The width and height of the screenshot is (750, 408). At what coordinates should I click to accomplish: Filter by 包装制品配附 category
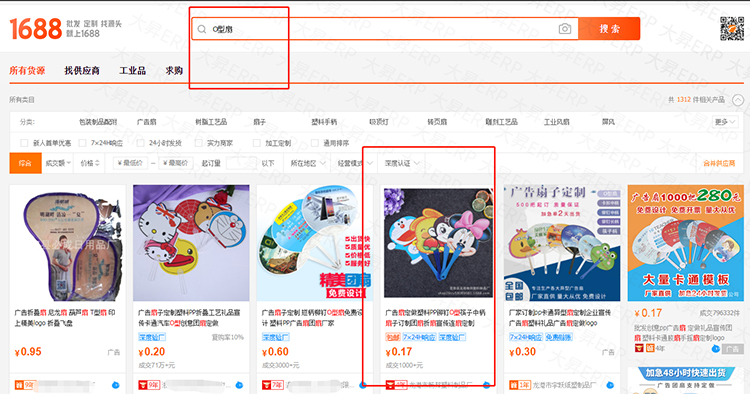[98, 122]
